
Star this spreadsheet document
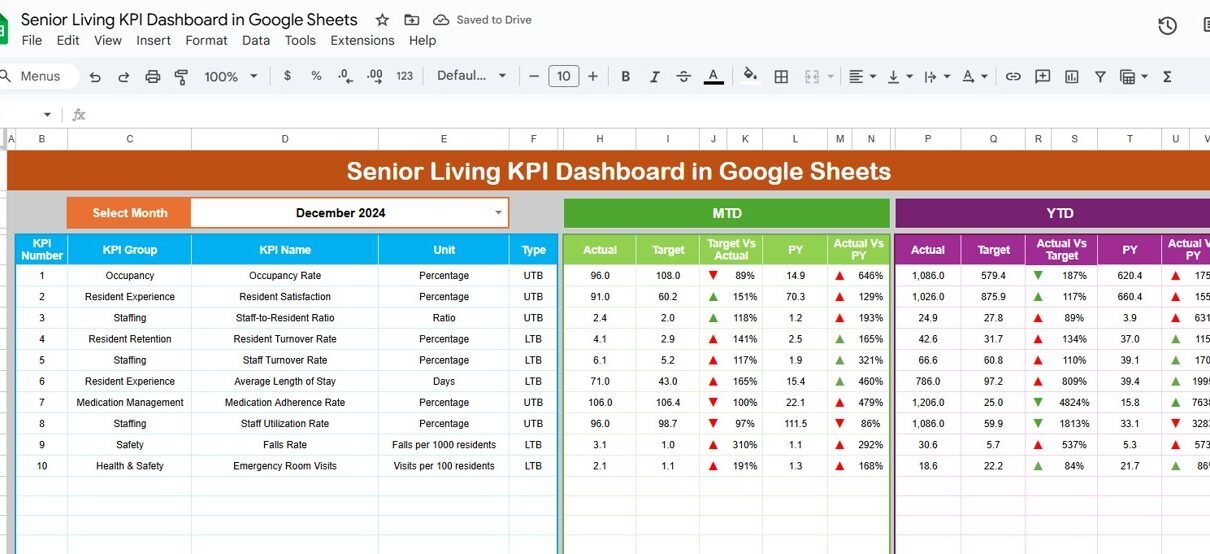click(382, 20)
